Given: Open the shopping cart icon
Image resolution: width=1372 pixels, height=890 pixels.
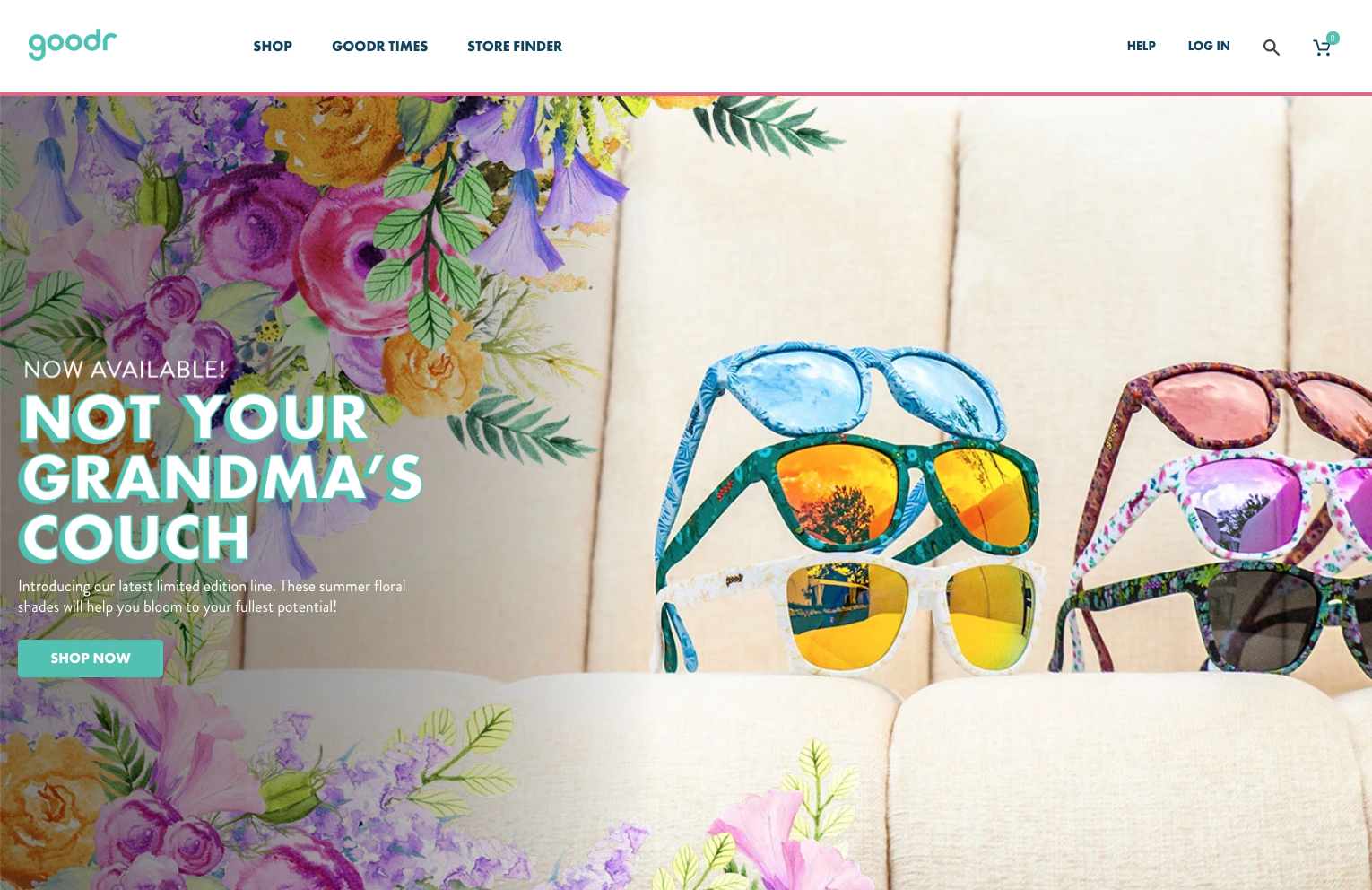Looking at the screenshot, I should tap(1322, 48).
